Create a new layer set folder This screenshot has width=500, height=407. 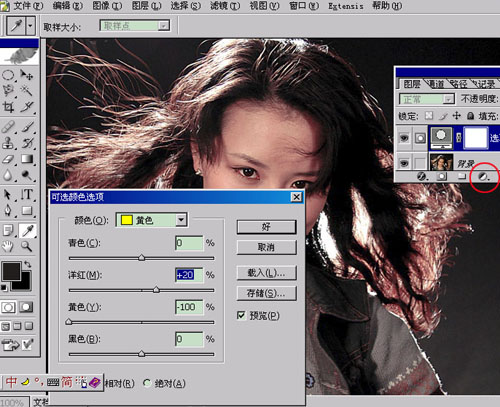point(462,176)
